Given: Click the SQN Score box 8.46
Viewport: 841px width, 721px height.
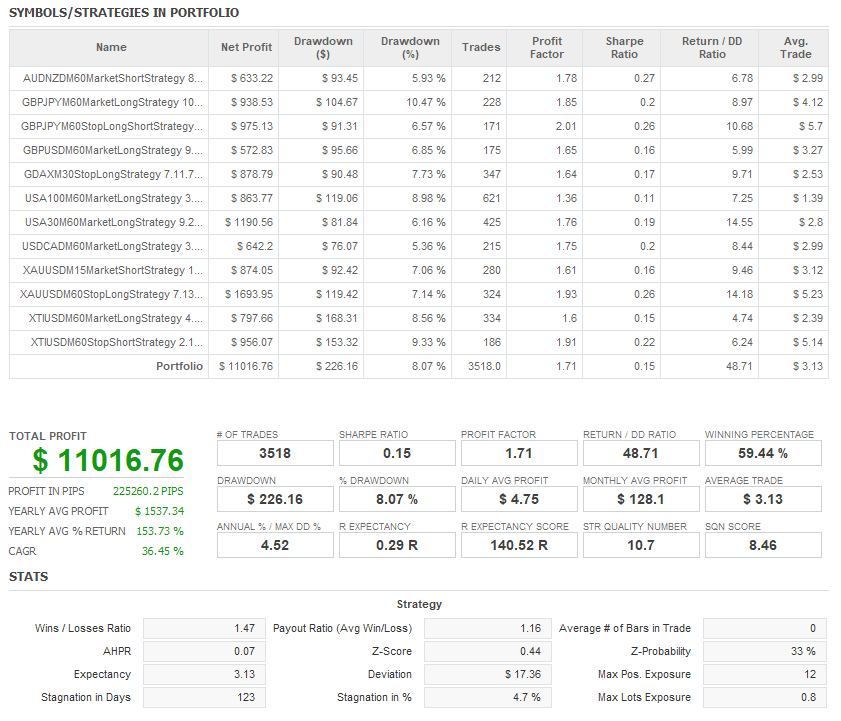Looking at the screenshot, I should 763,546.
